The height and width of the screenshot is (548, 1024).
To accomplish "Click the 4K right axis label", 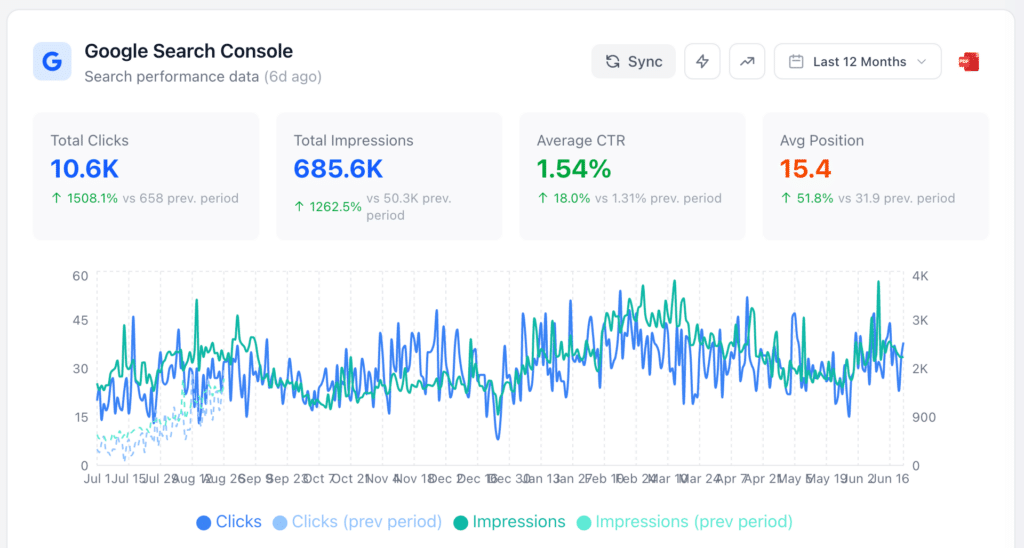I will 920,276.
